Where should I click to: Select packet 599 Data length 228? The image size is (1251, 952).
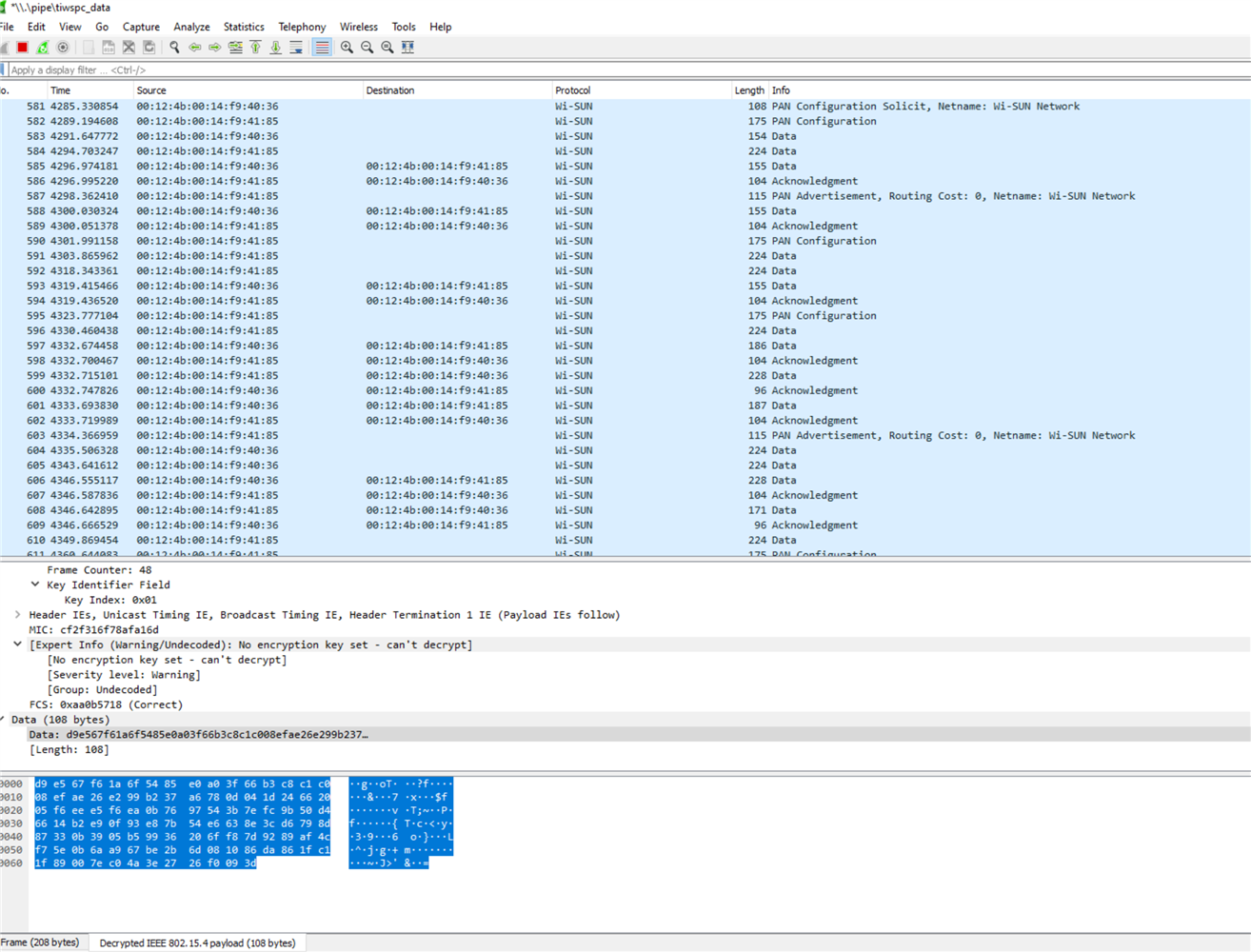(625, 375)
